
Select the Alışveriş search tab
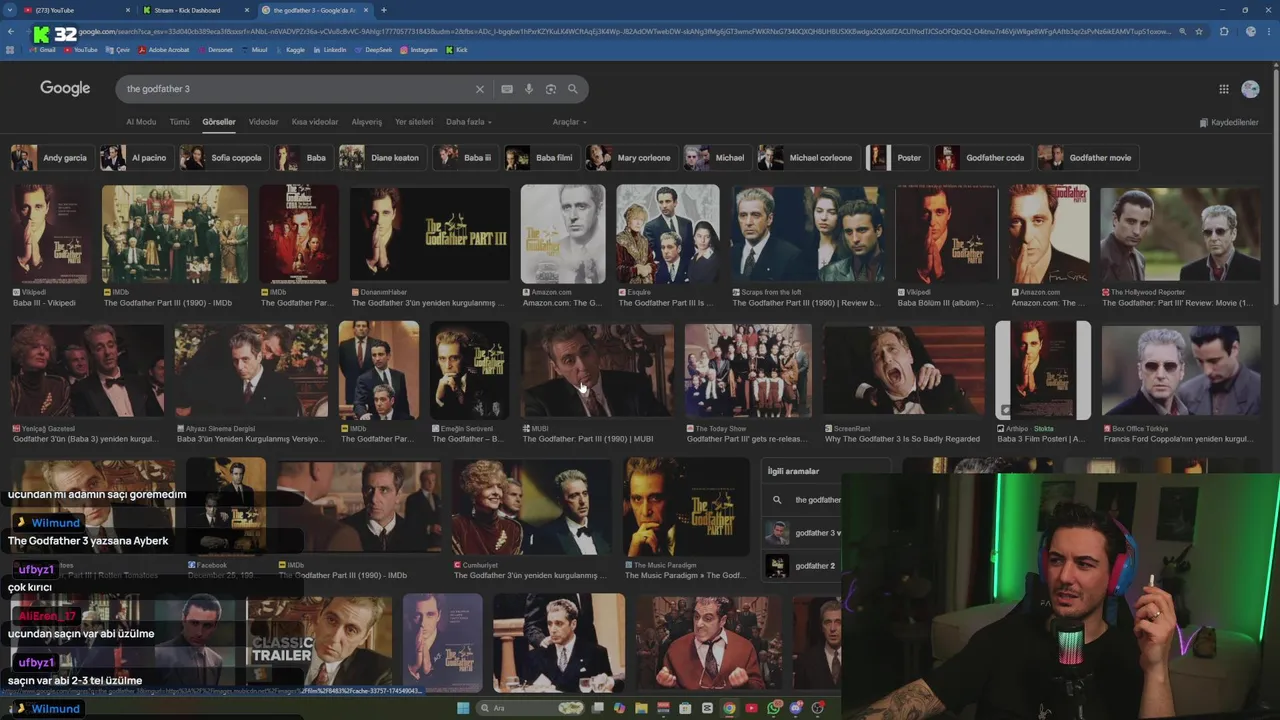click(366, 122)
